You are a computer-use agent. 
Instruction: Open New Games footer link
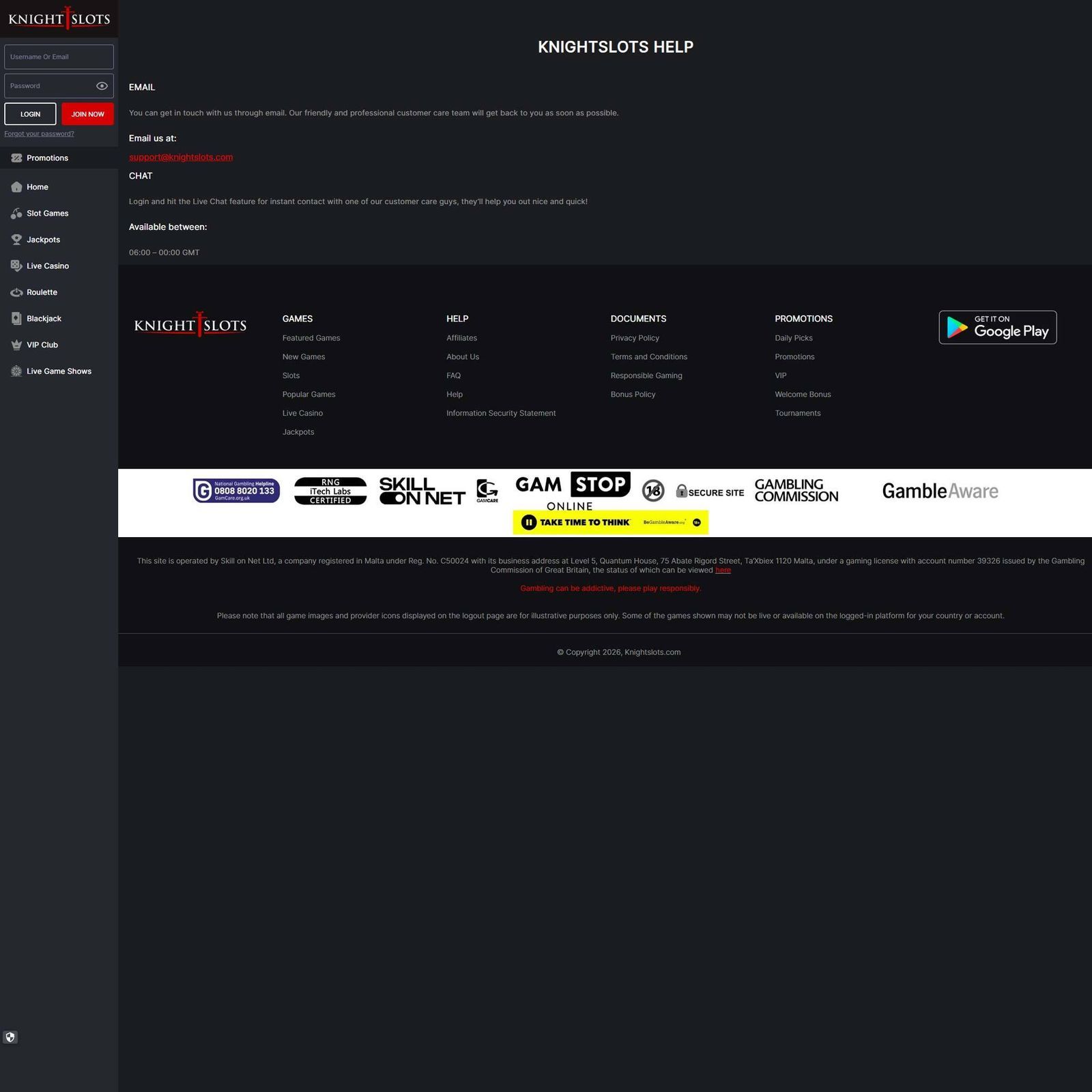(x=304, y=357)
